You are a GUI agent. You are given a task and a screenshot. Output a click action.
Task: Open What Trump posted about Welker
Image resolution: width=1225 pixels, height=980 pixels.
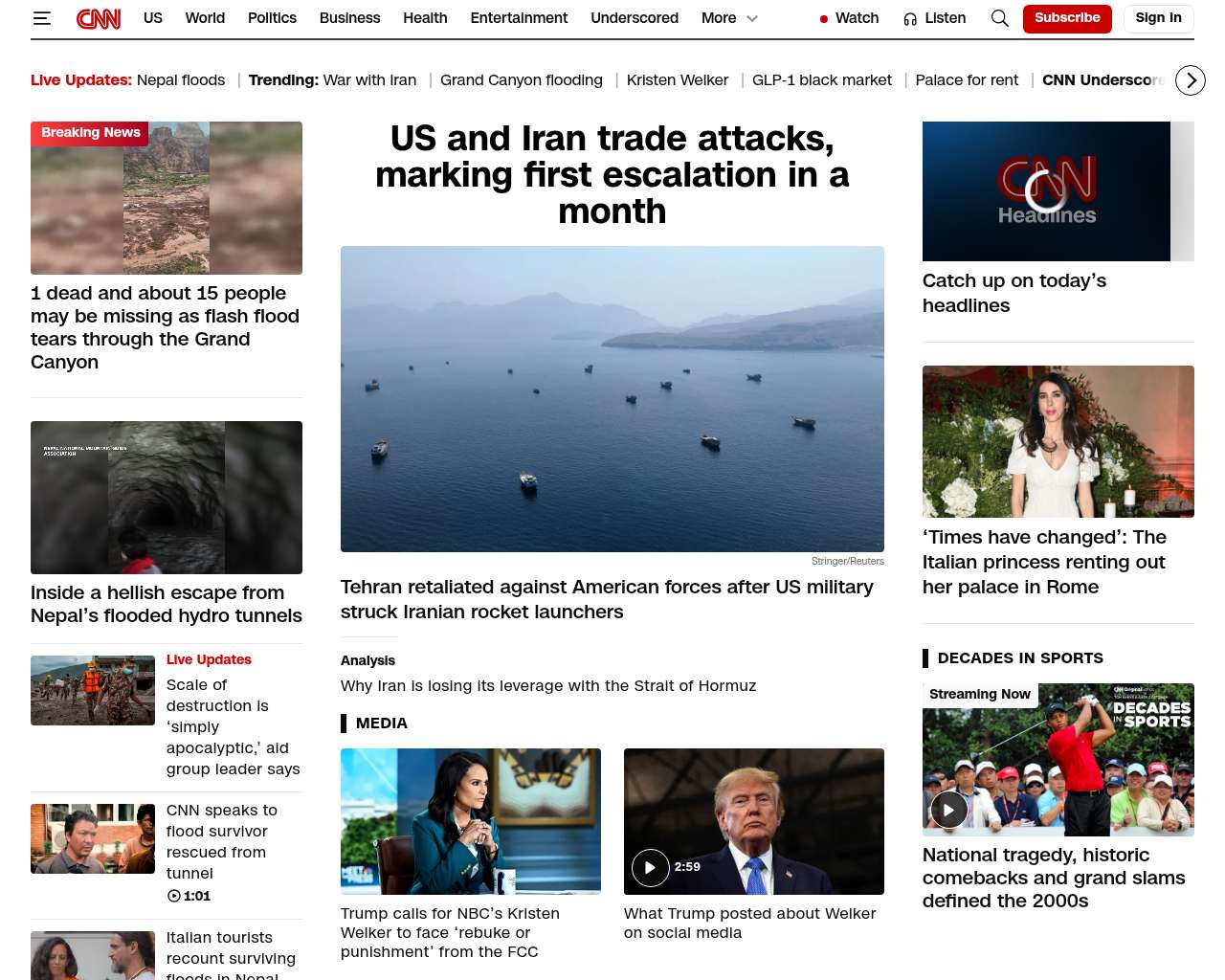(749, 923)
